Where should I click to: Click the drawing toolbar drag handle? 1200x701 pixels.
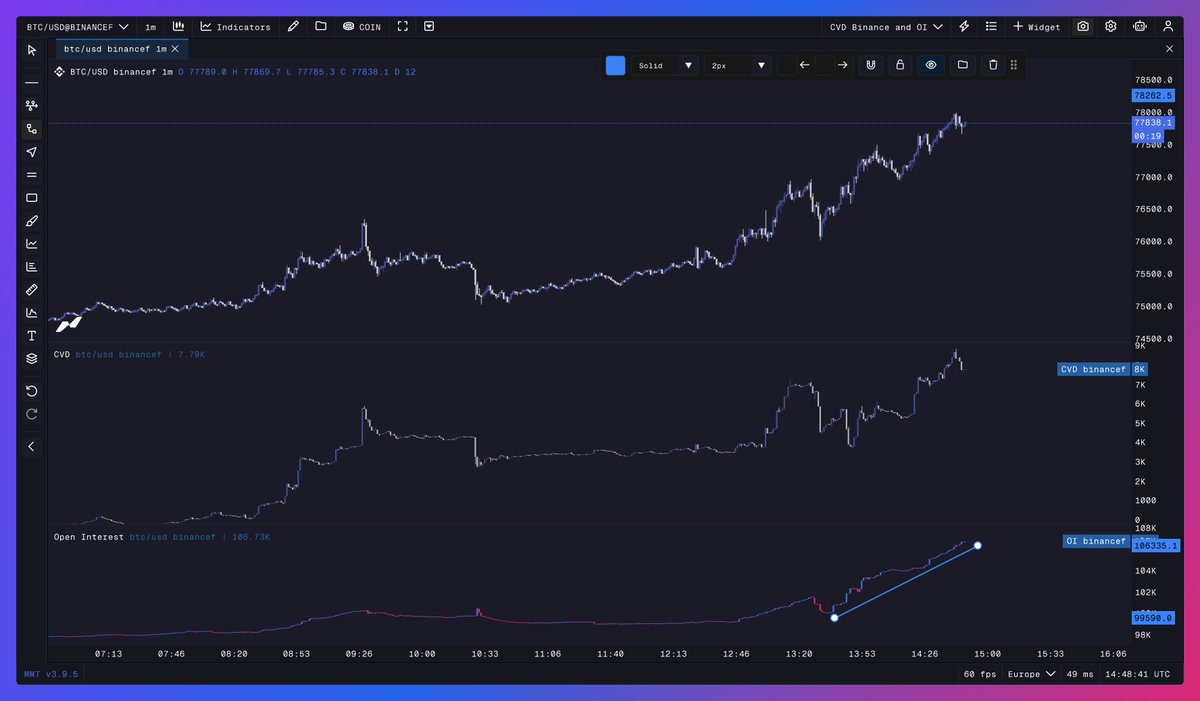(1014, 65)
